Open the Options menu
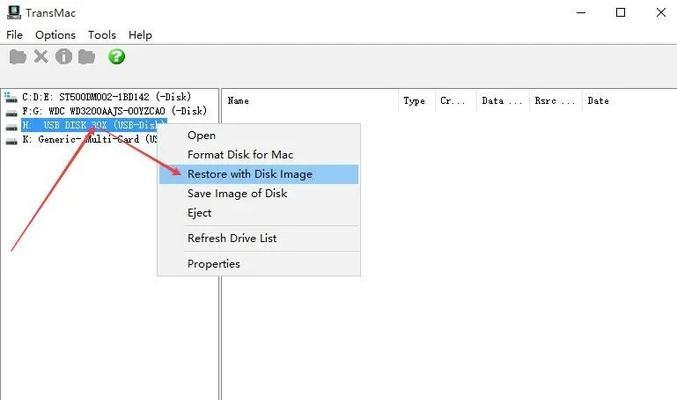The image size is (677, 400). click(x=55, y=35)
